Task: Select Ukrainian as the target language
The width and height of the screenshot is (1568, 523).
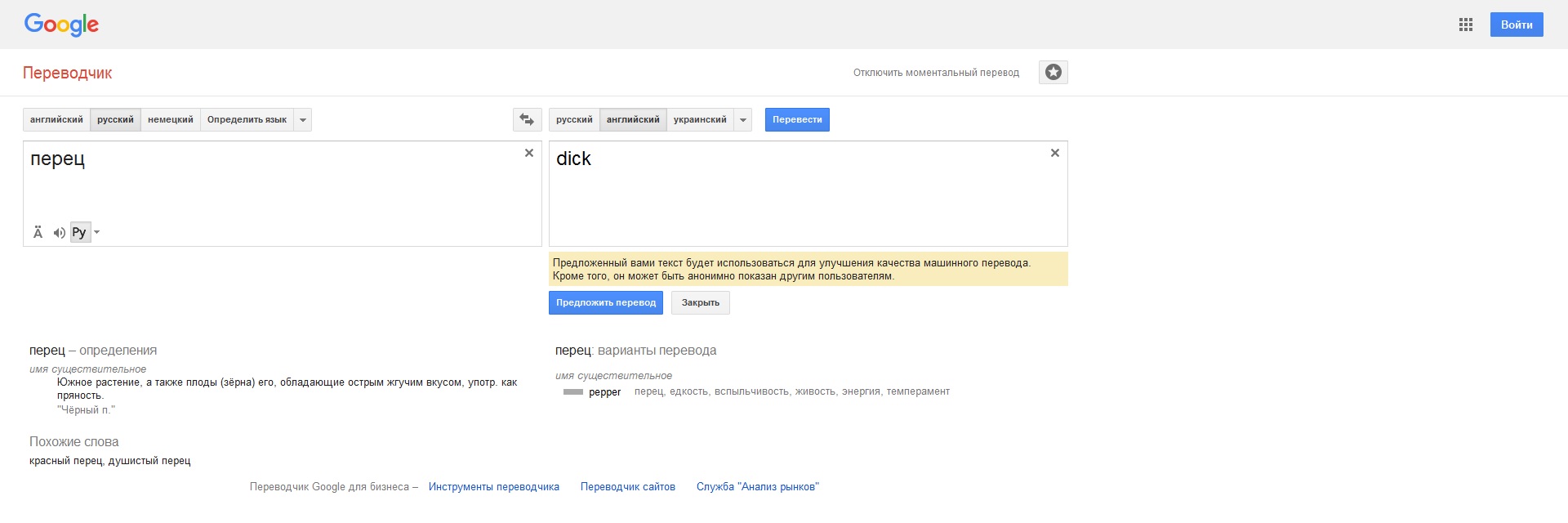Action: click(x=700, y=120)
